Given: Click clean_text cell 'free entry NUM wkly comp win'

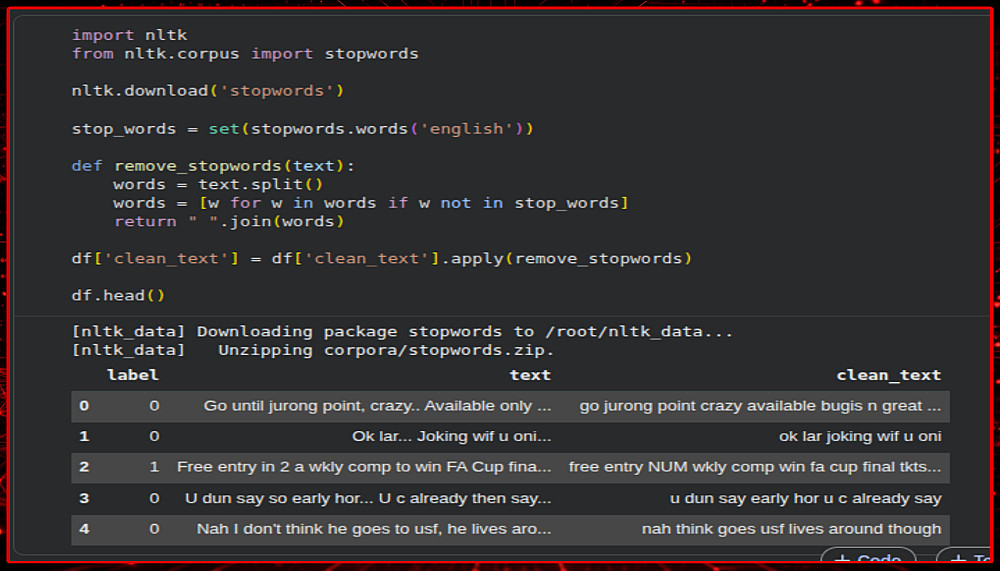Looking at the screenshot, I should click(x=755, y=467).
